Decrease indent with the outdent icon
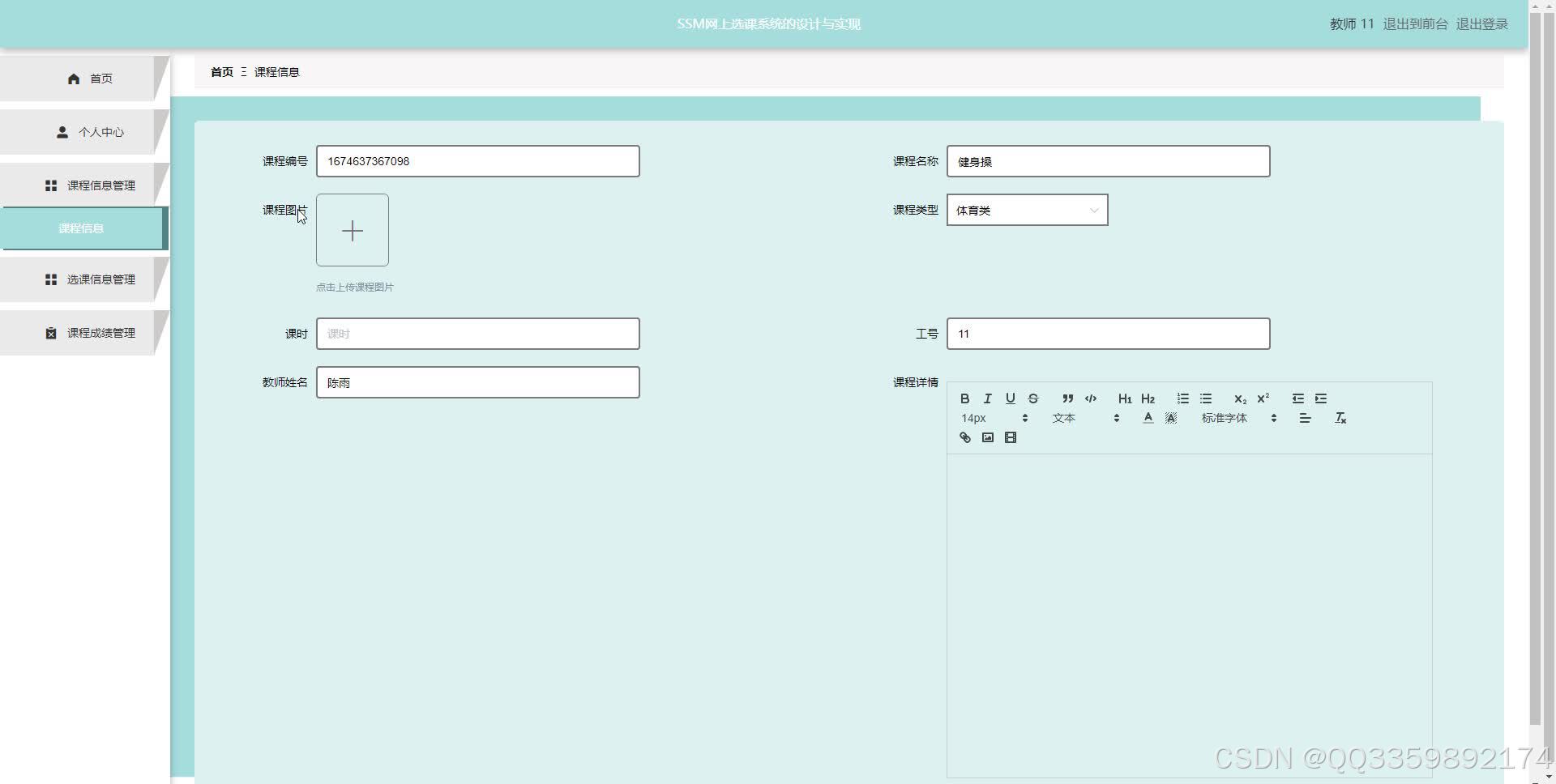Viewport: 1556px width, 784px height. point(1297,398)
